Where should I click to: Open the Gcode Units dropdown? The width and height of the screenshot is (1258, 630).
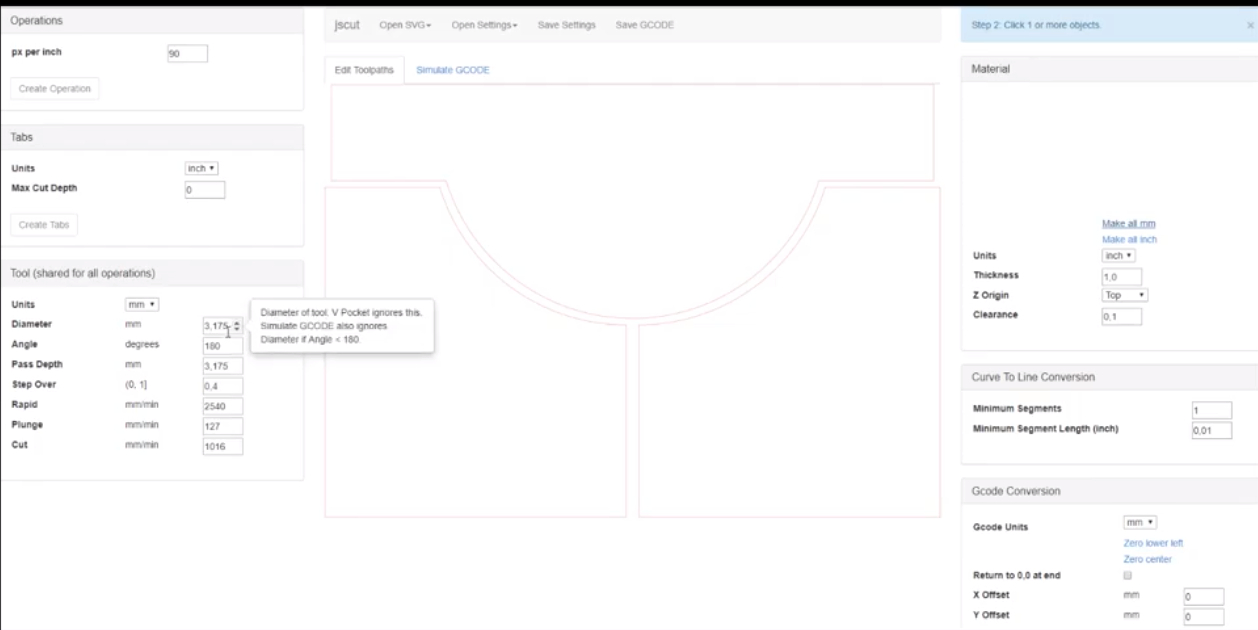click(x=1140, y=523)
